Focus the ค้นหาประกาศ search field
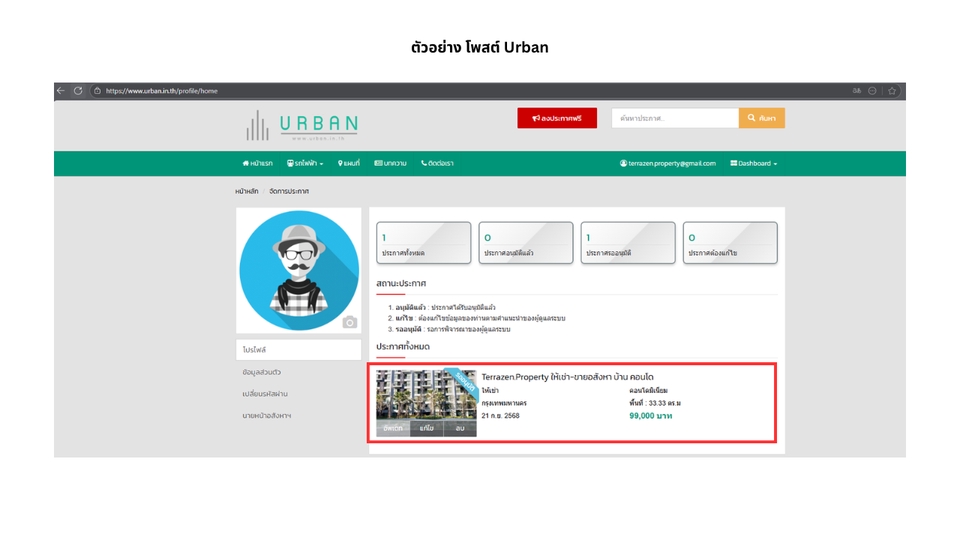 [675, 118]
